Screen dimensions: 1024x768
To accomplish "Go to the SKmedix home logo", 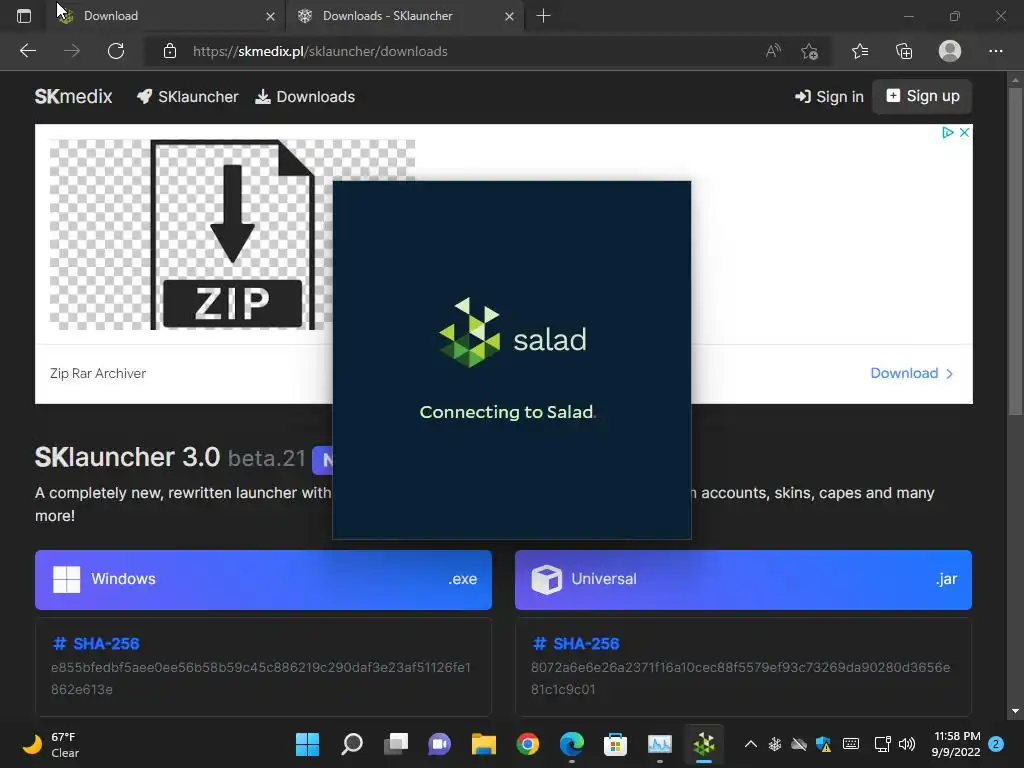I will (73, 97).
